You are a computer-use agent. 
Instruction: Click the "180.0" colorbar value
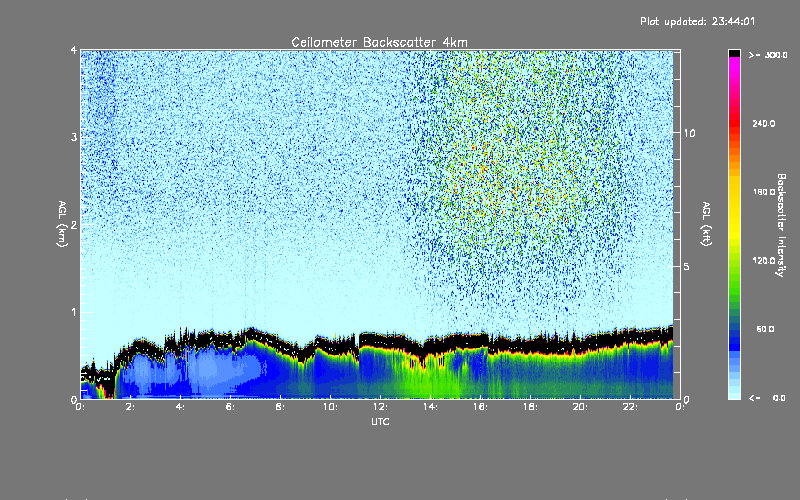pos(764,192)
